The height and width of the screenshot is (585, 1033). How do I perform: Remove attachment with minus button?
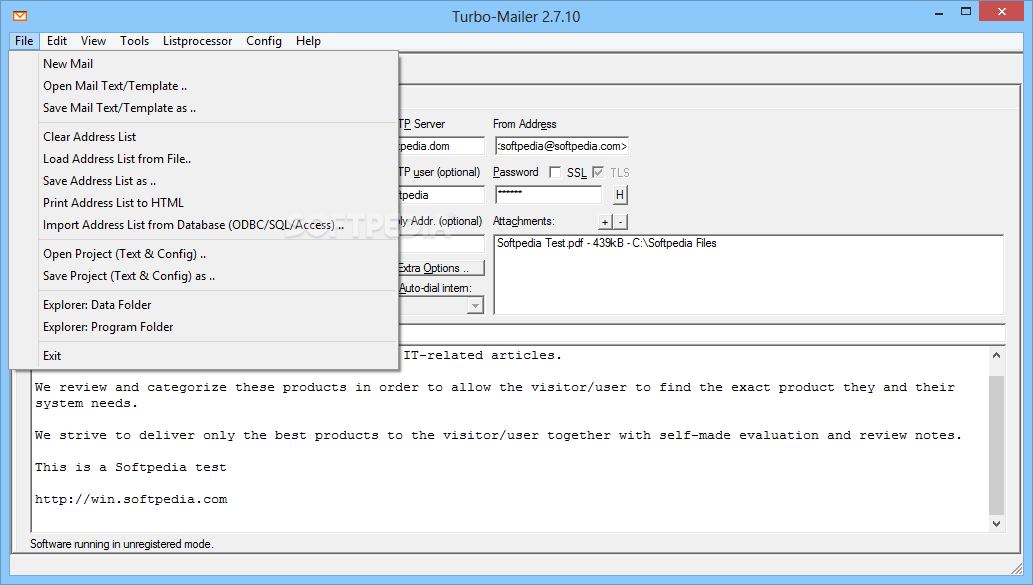(x=620, y=222)
